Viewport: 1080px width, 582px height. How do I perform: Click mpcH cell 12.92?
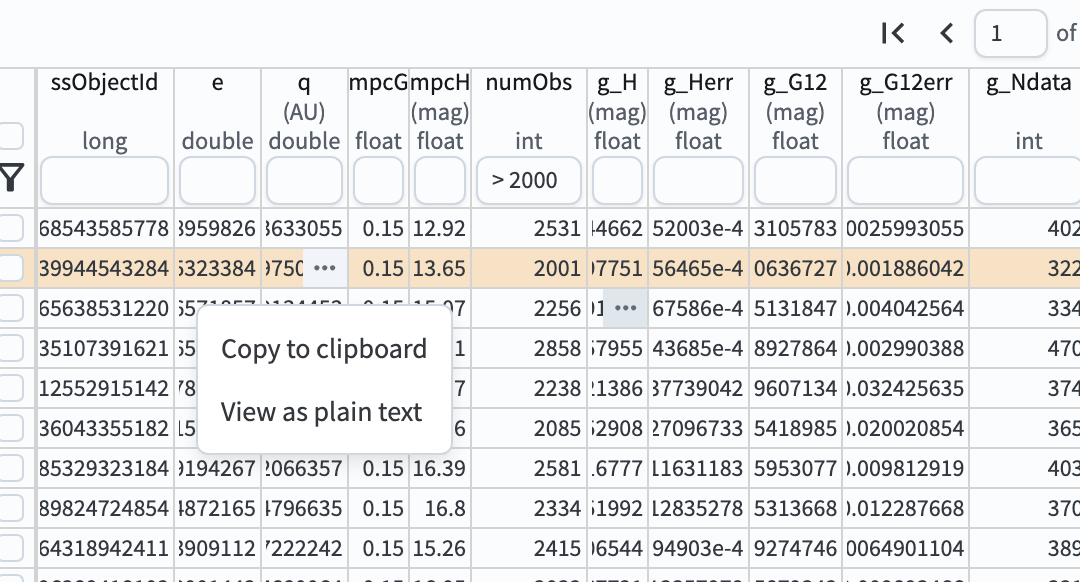tap(439, 228)
